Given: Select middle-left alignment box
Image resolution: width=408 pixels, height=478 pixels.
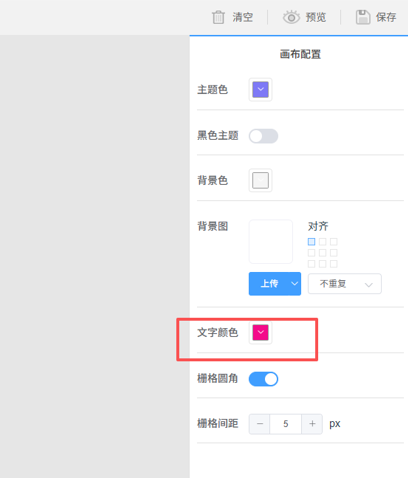Looking at the screenshot, I should click(311, 253).
